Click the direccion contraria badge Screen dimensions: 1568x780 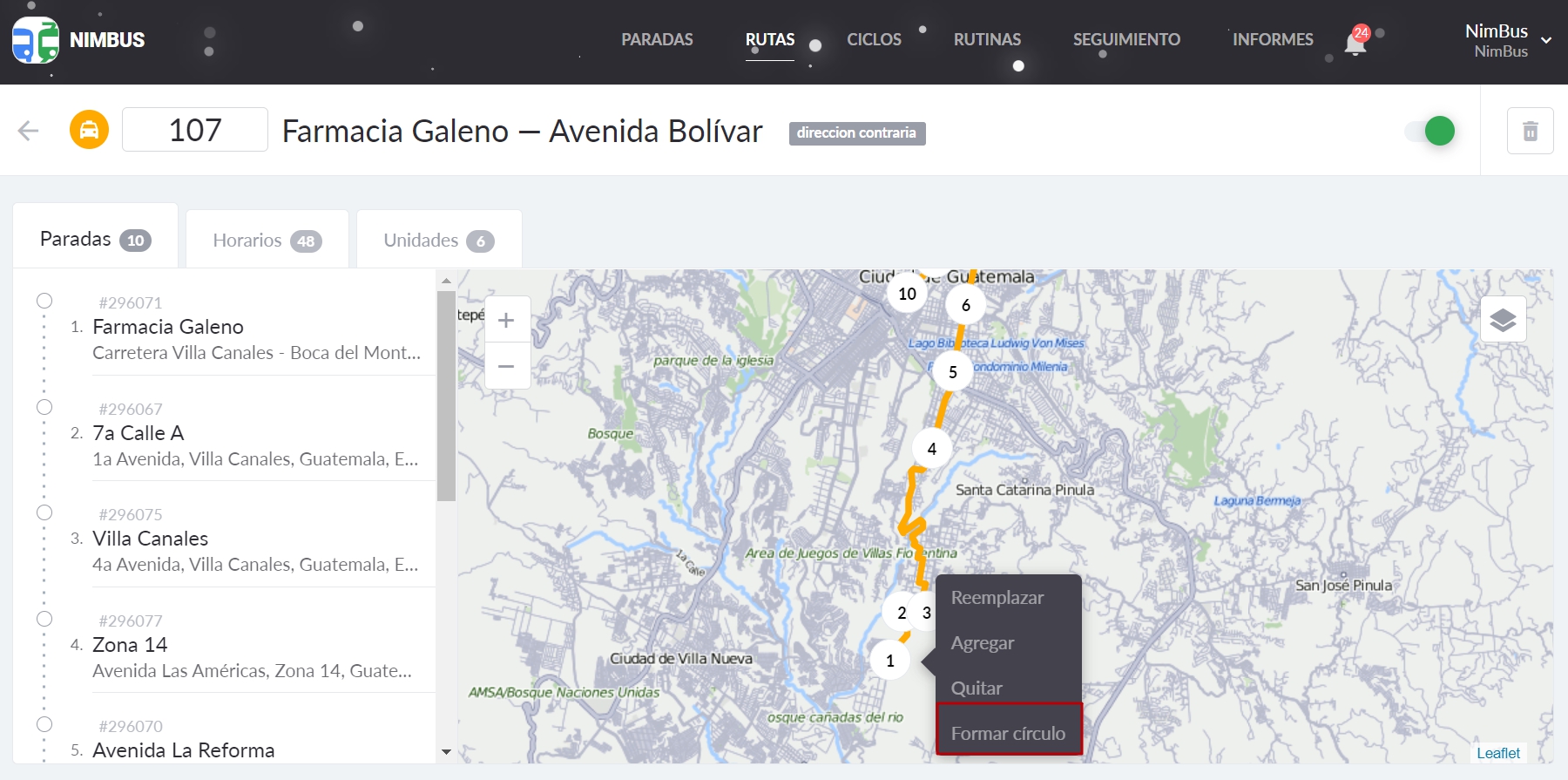click(857, 132)
